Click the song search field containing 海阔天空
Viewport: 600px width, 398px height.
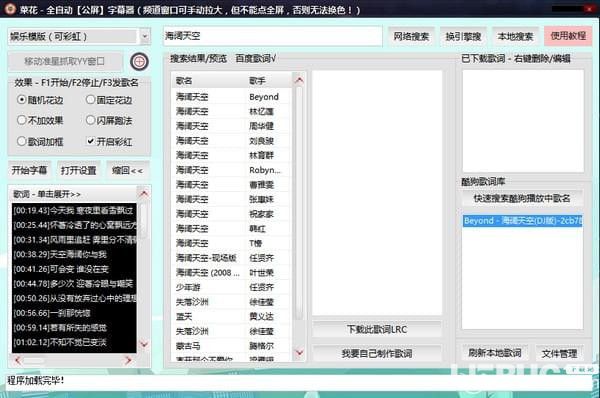click(273, 36)
